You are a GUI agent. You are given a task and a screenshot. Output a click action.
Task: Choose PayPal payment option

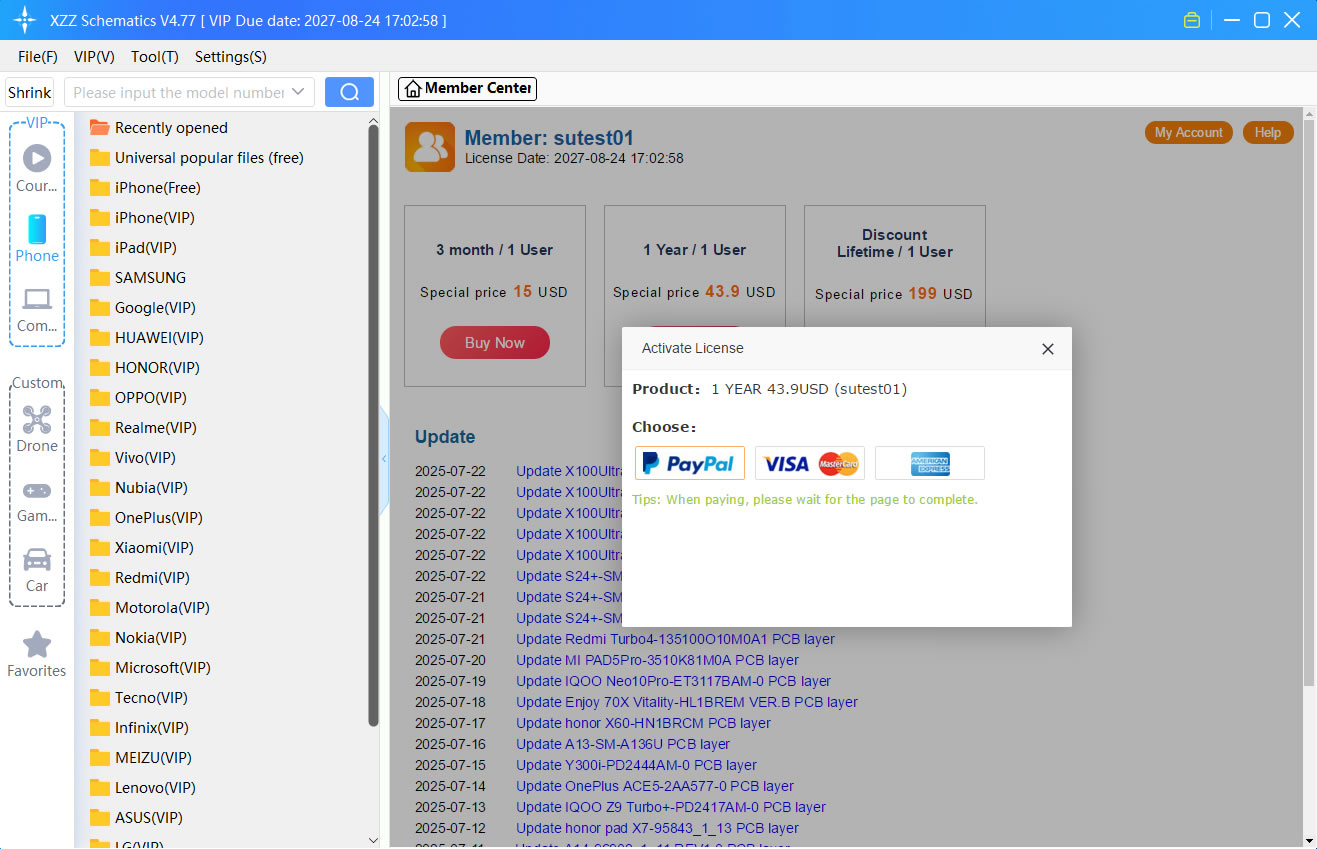pyautogui.click(x=690, y=463)
